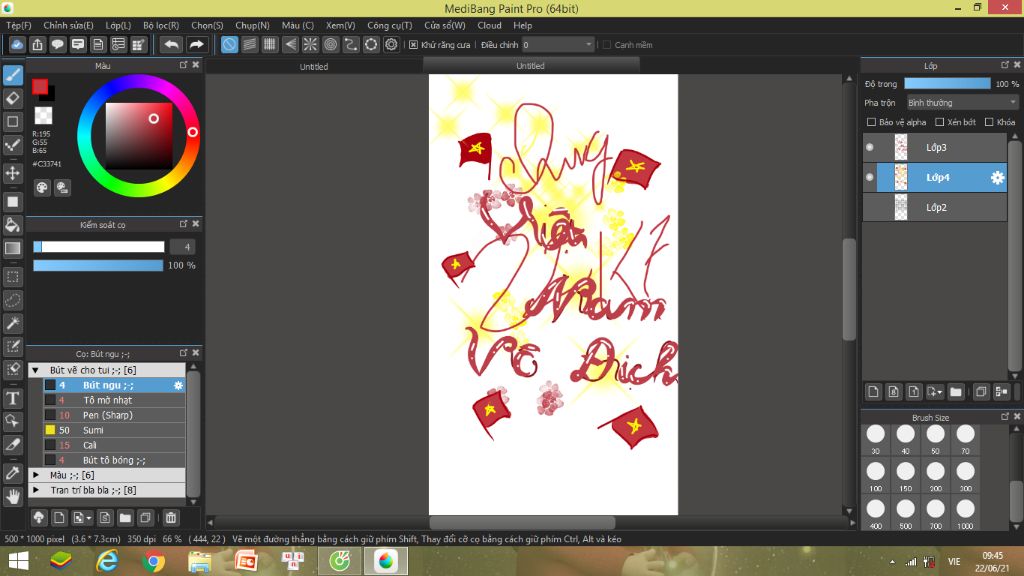Expand Tran trí bla bla brush group
1024x576 pixels.
click(x=36, y=490)
